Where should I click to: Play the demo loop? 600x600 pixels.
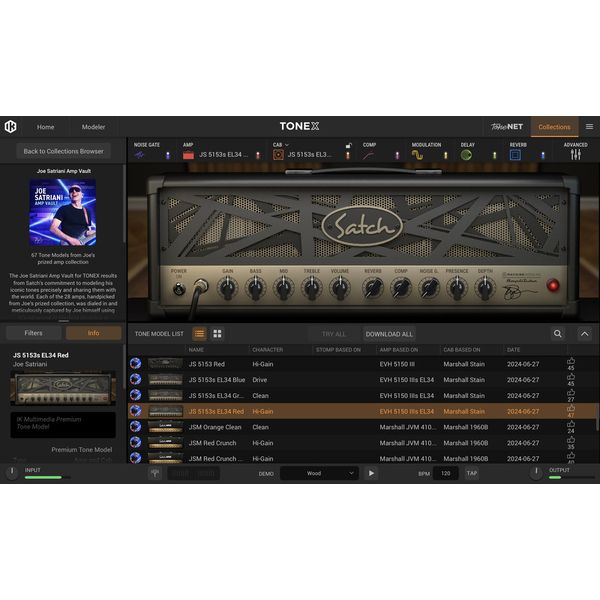371,473
